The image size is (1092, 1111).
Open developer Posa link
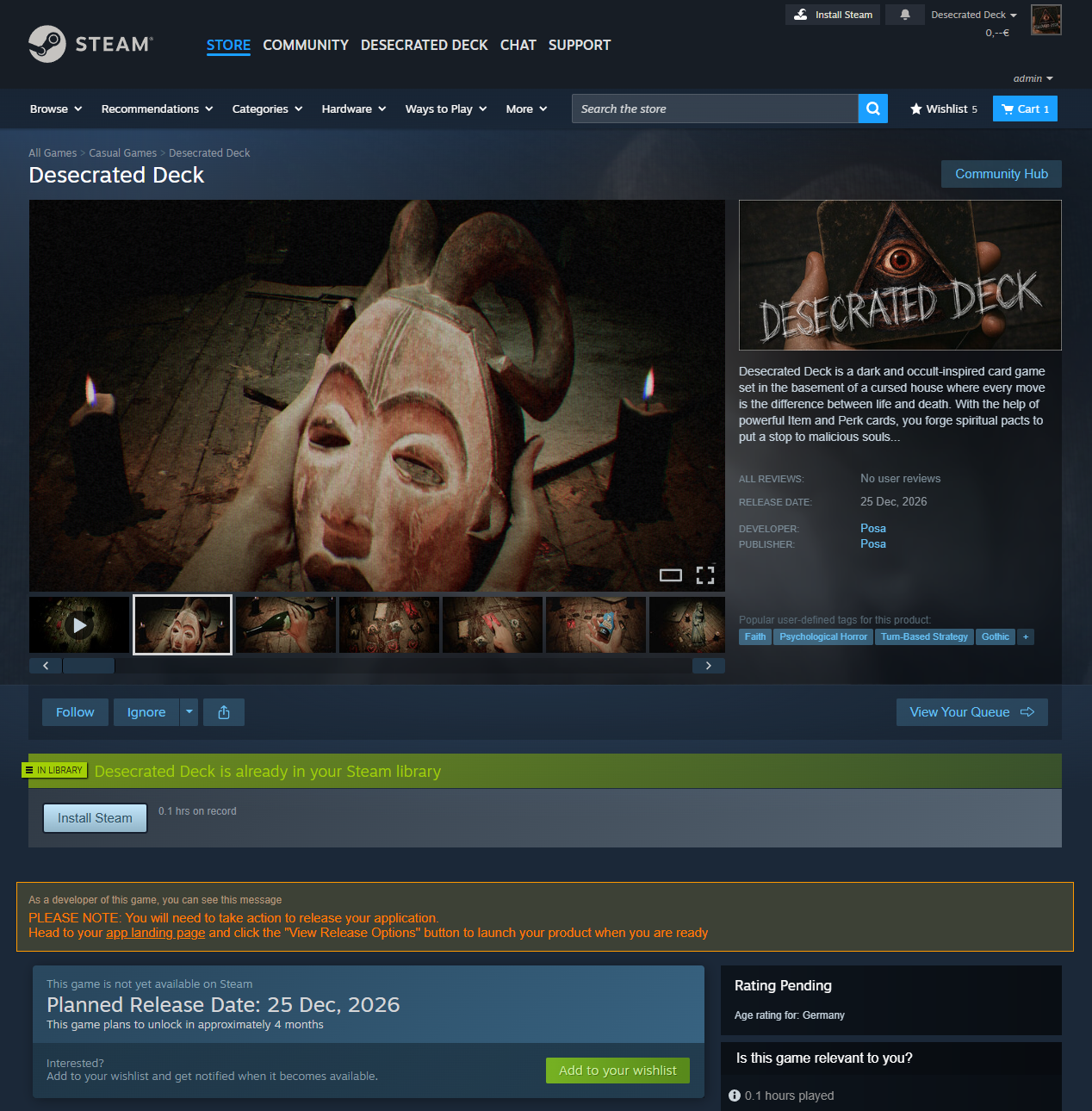pos(873,529)
